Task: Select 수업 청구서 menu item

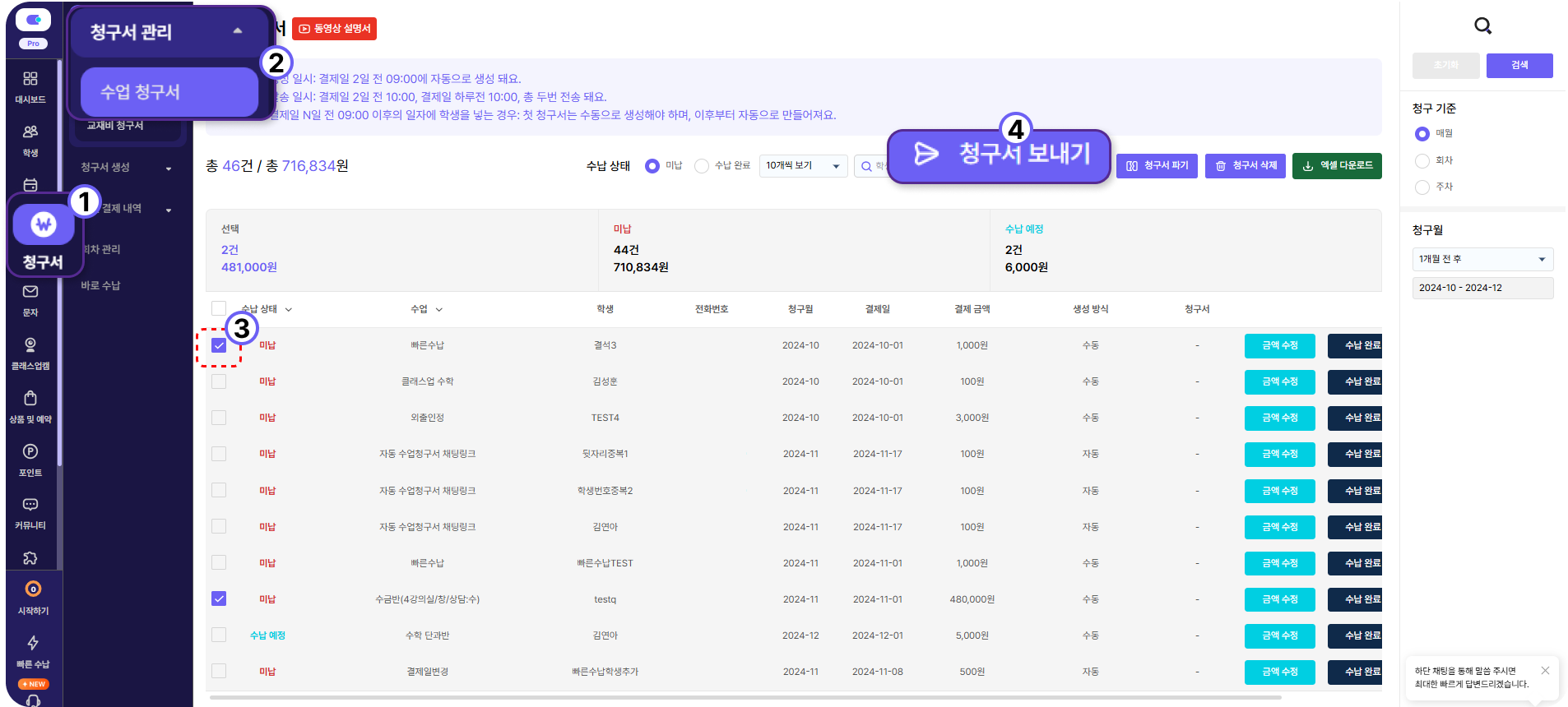Action: (169, 92)
